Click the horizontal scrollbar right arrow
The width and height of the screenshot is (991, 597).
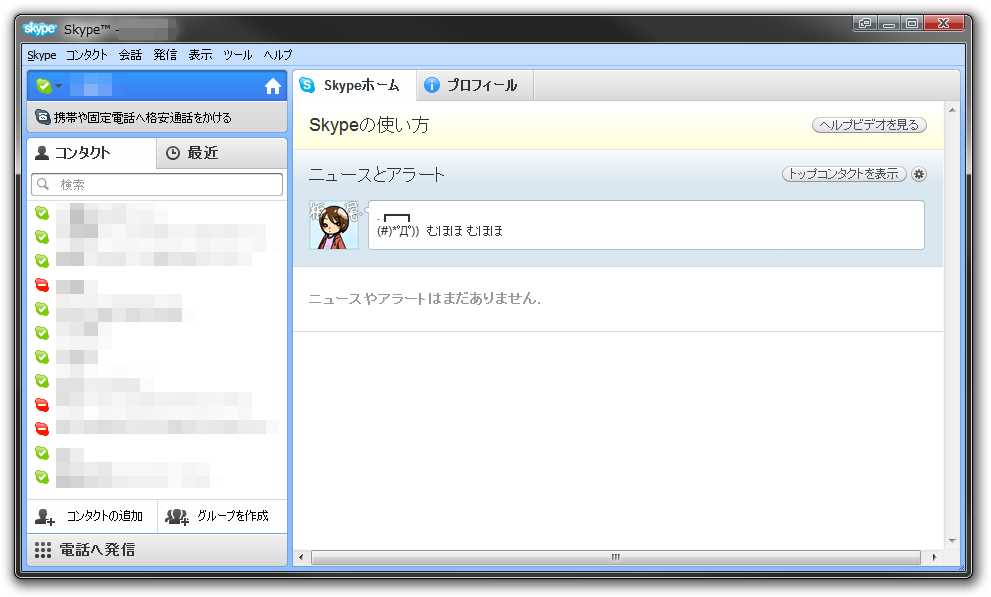coord(934,557)
